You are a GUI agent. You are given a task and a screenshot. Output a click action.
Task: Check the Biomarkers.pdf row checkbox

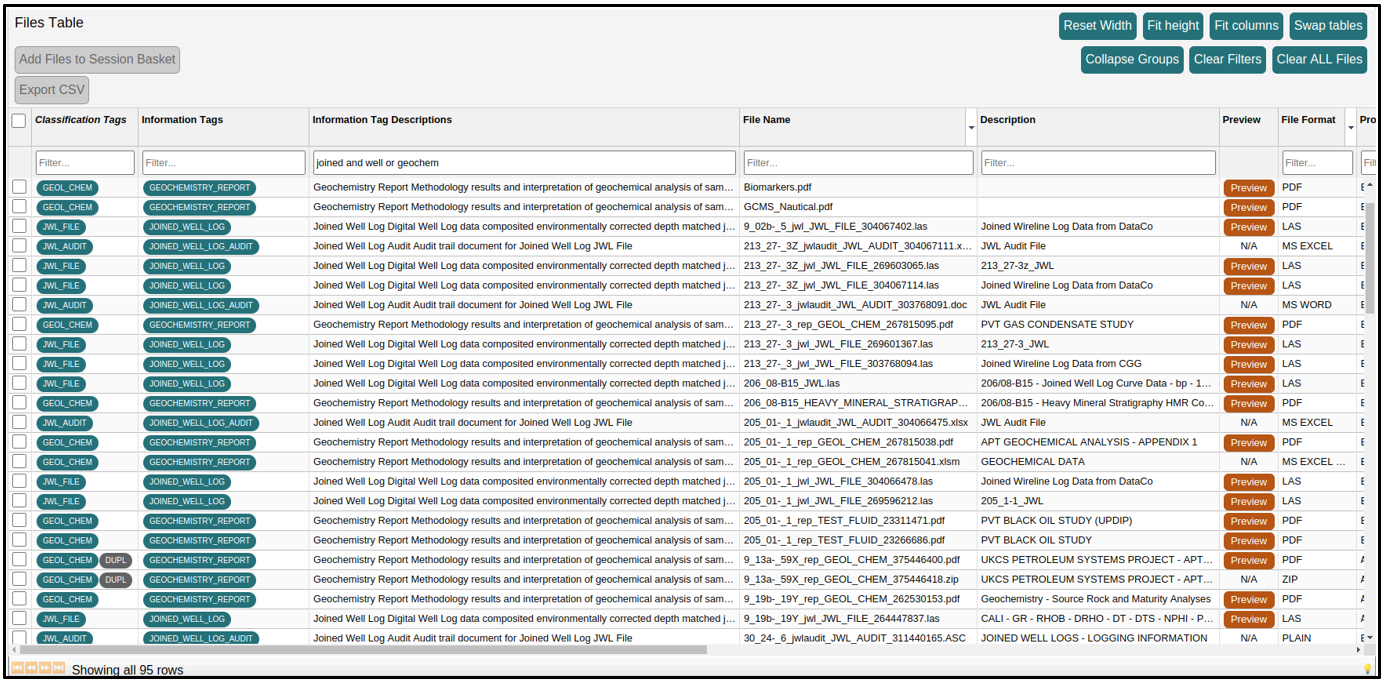coord(19,187)
